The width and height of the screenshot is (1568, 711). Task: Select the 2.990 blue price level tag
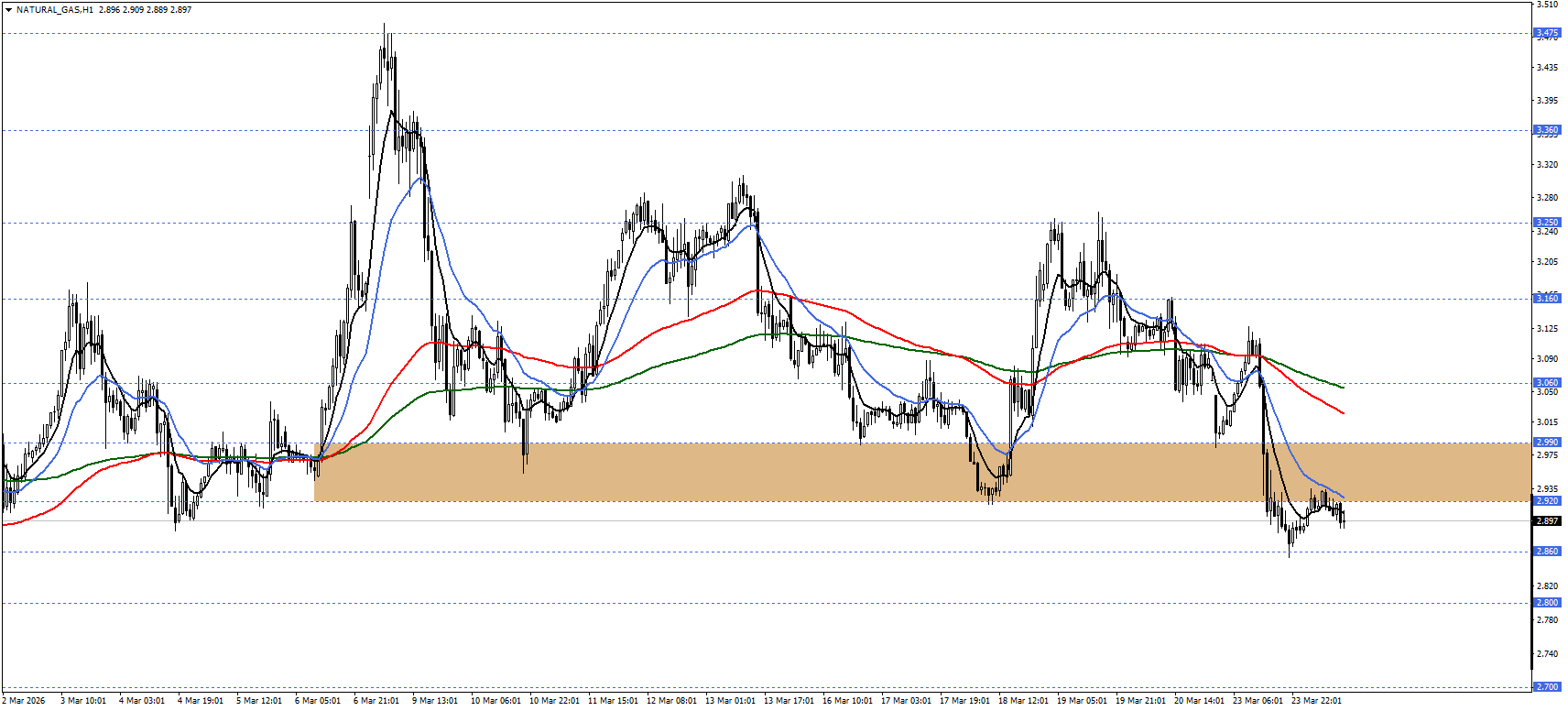[1546, 443]
